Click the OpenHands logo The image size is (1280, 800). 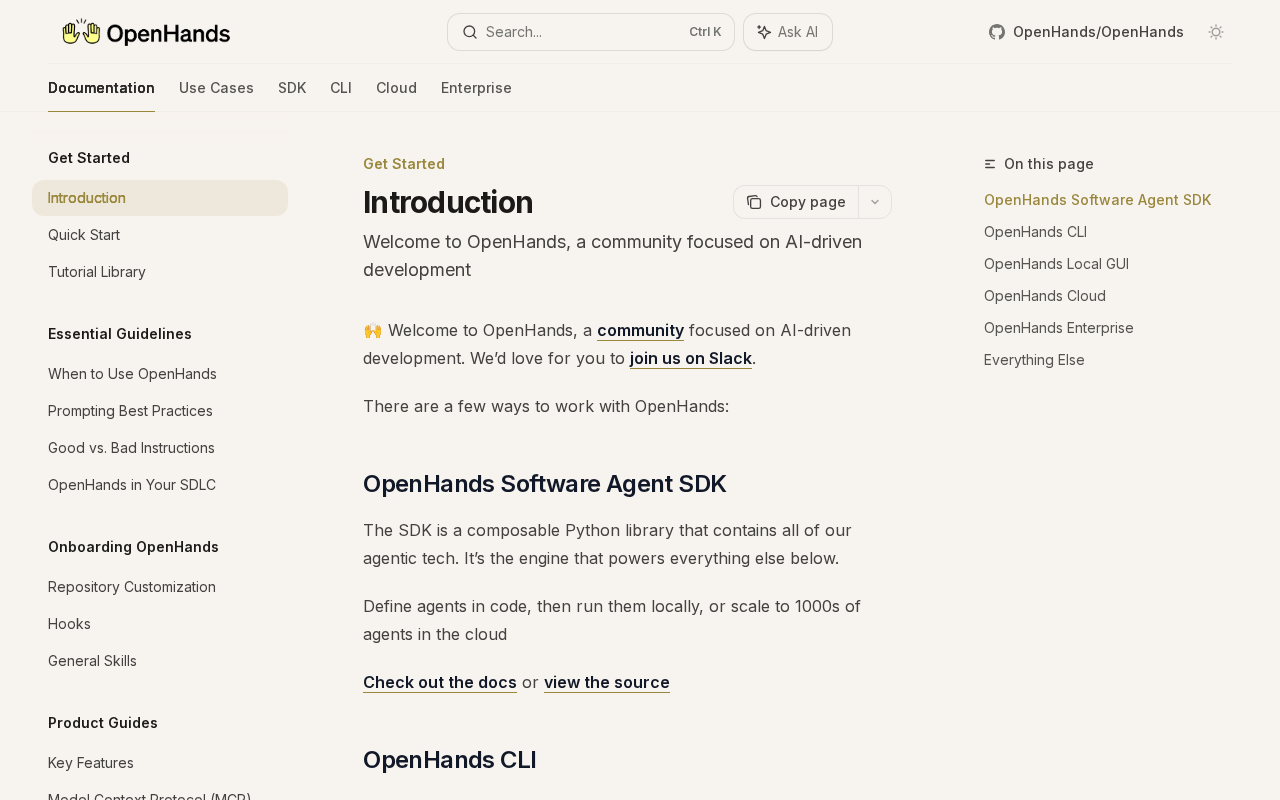(x=146, y=33)
